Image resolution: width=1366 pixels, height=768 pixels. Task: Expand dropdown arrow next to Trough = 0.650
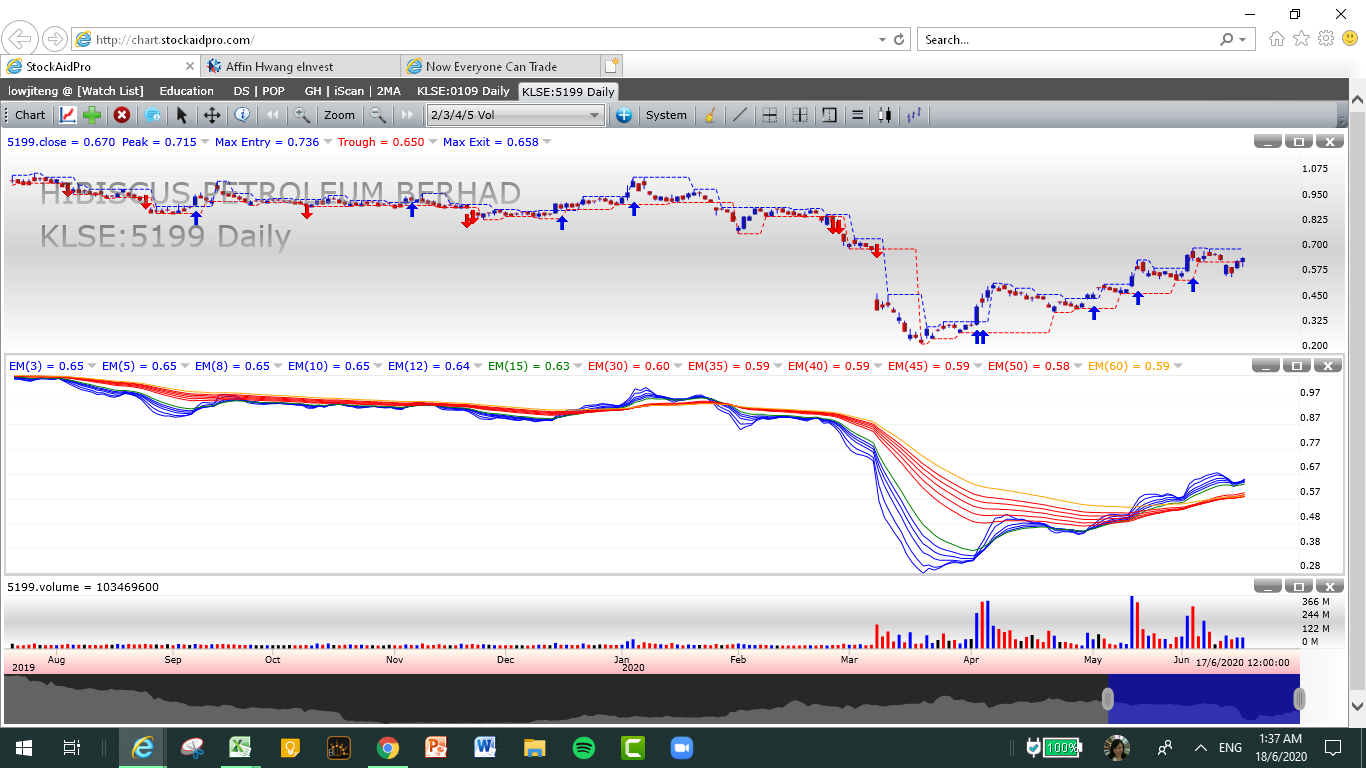[433, 142]
